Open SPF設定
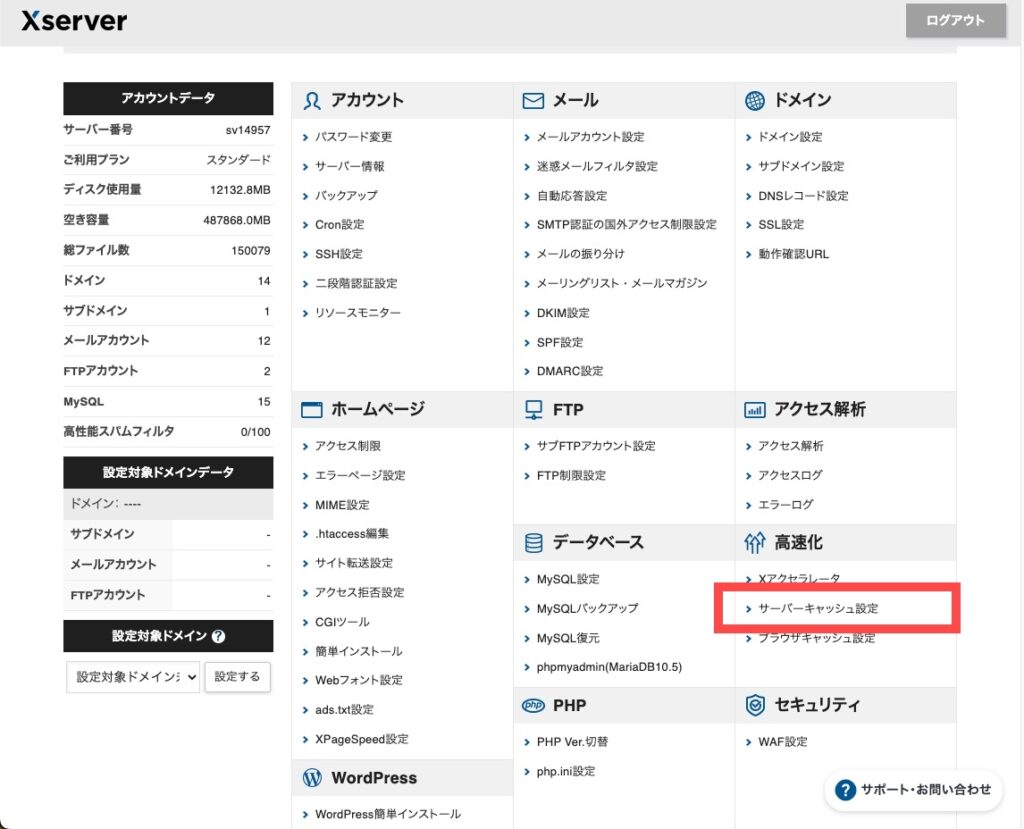 560,342
